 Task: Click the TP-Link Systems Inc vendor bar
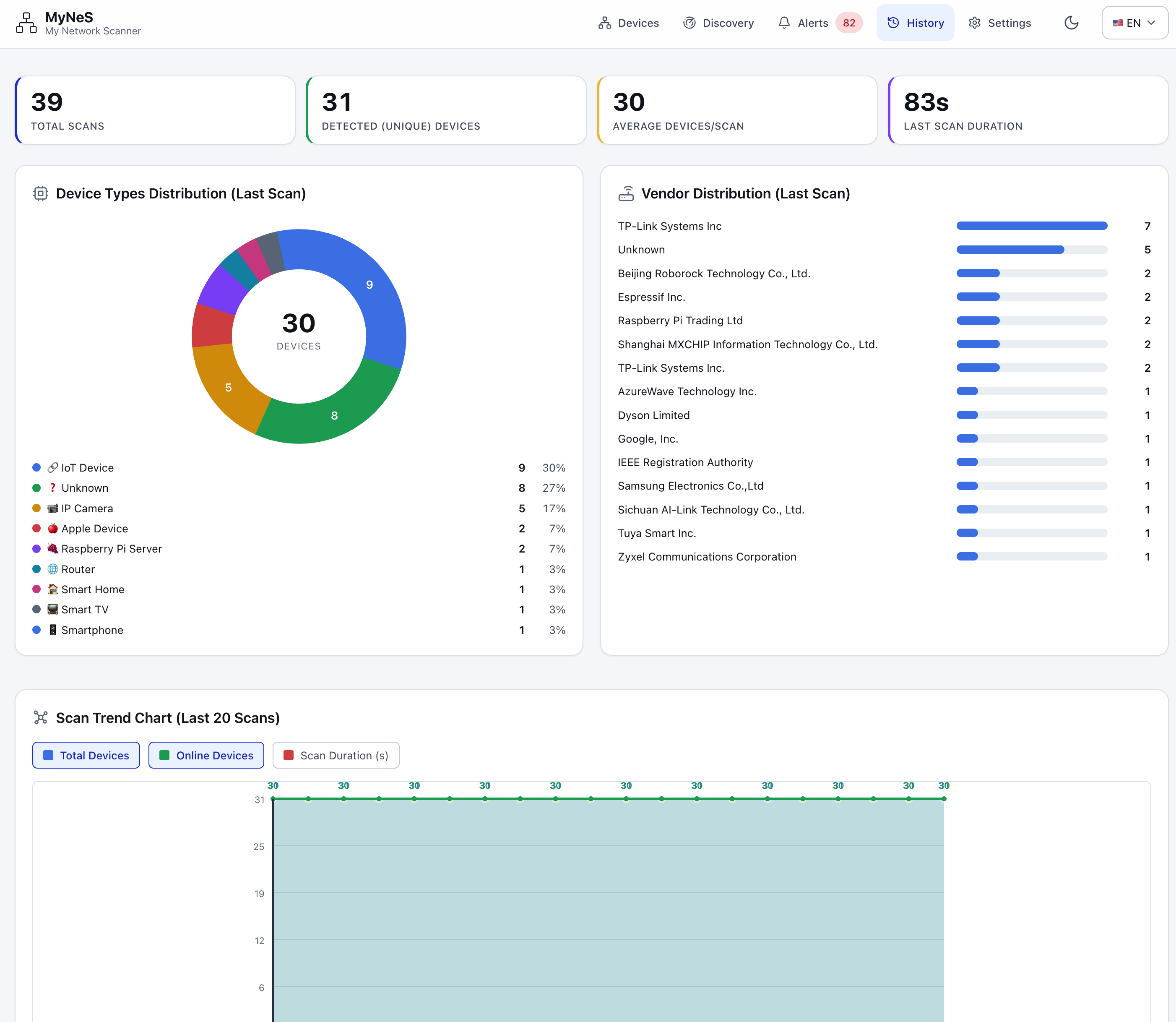[1032, 226]
